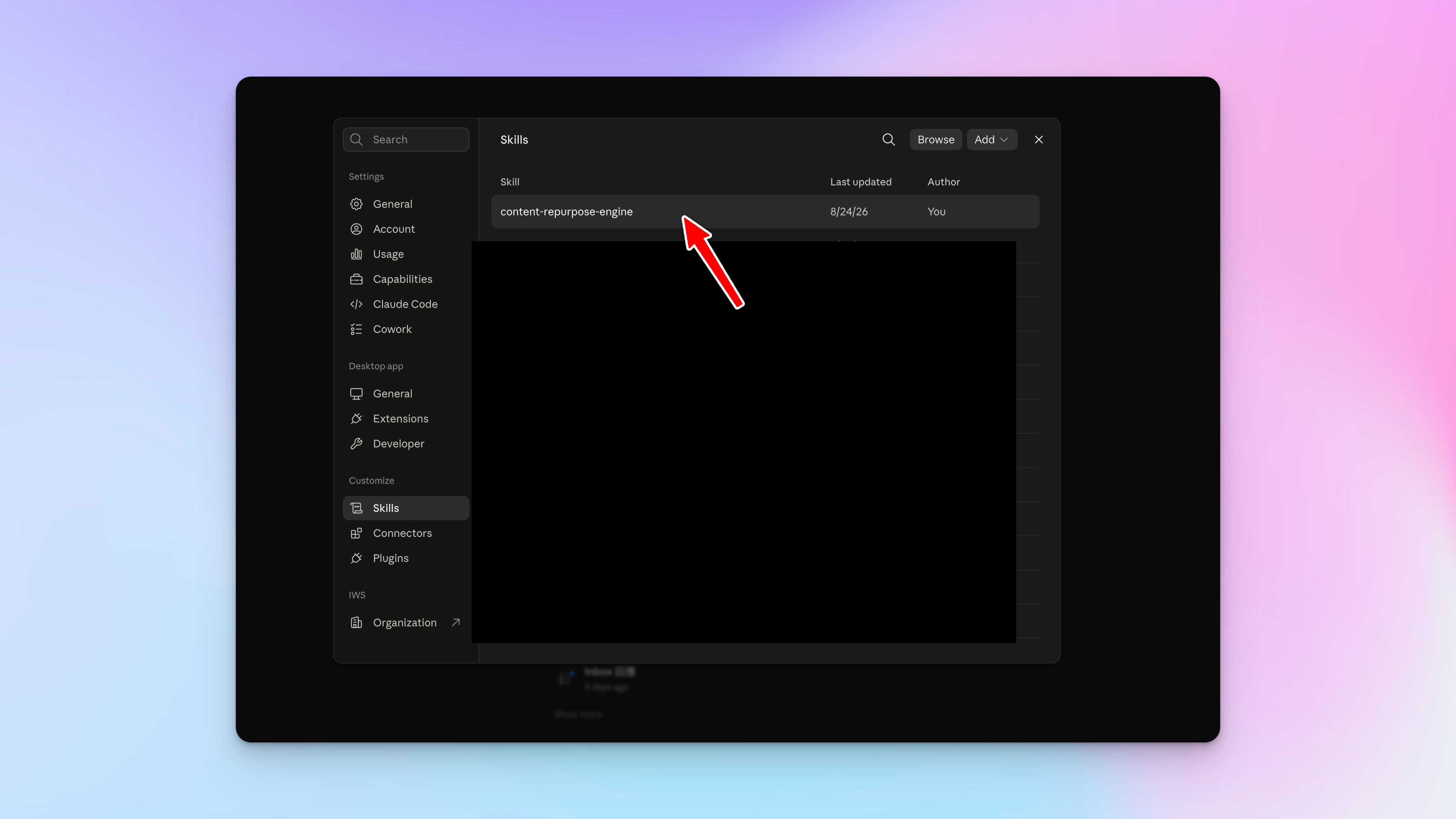Open the content-repurpose-engine skill
This screenshot has height=819, width=1456.
point(765,212)
